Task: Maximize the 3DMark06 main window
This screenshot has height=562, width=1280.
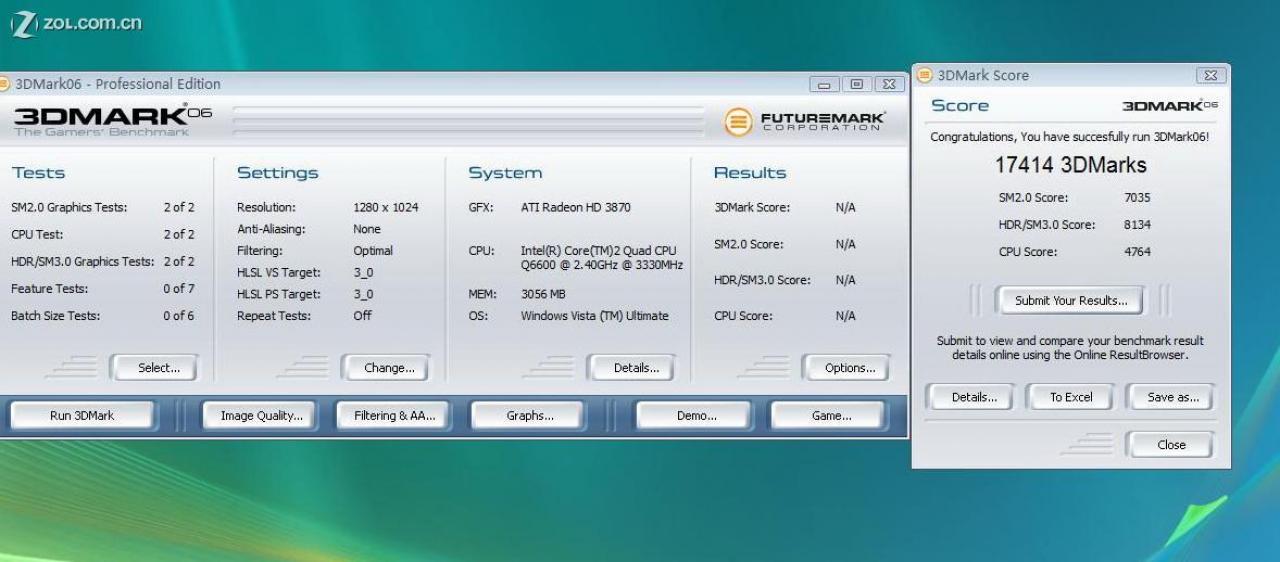Action: (x=857, y=85)
